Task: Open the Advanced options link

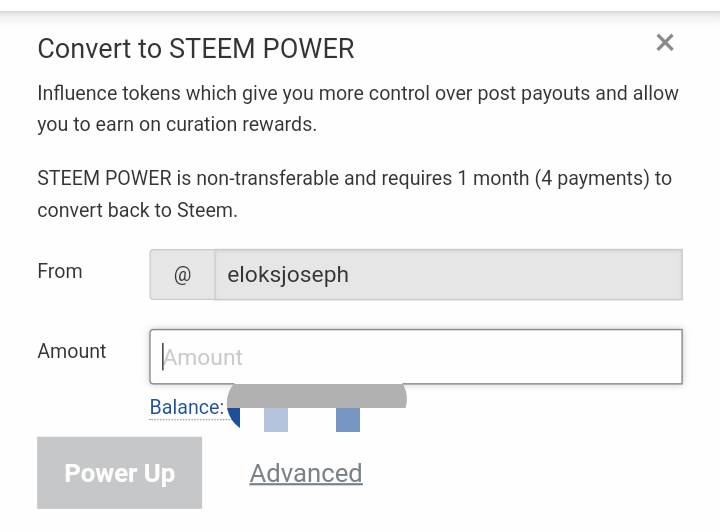Action: (x=306, y=473)
